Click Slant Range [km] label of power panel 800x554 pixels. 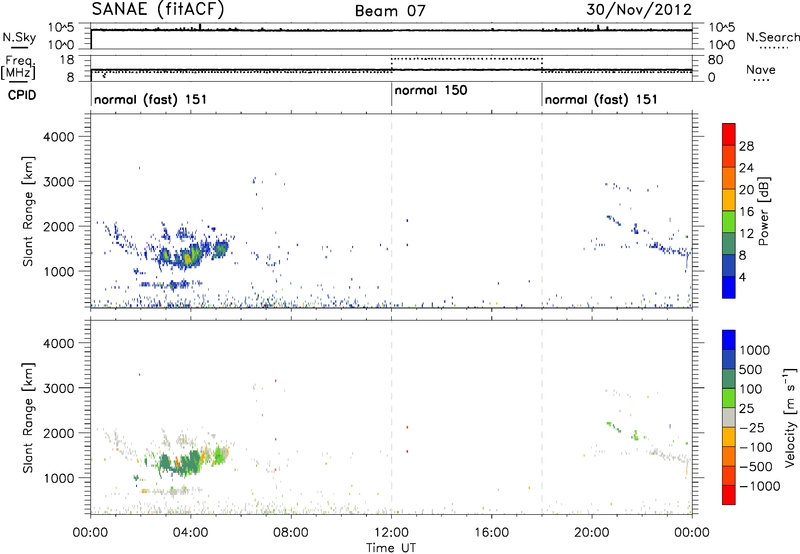[28, 211]
